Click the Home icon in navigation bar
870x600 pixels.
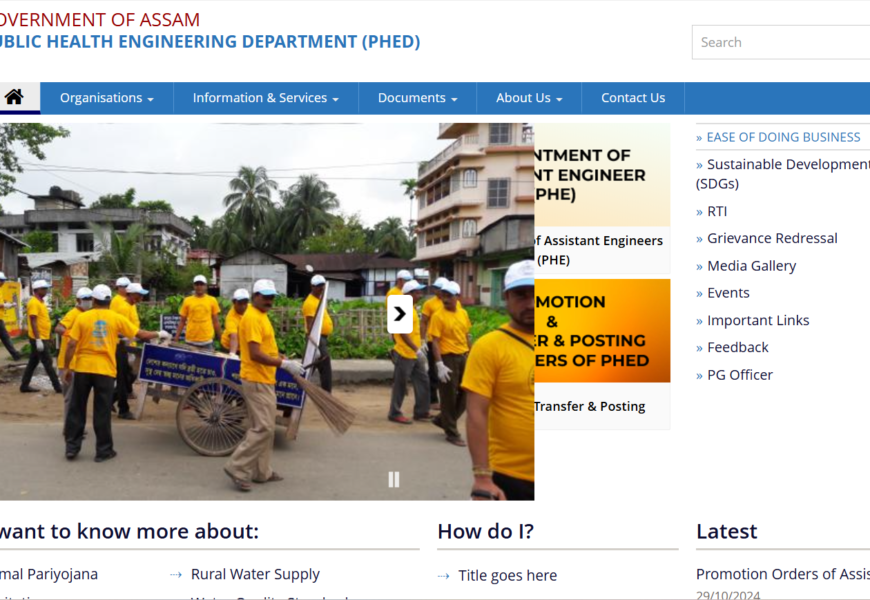pyautogui.click(x=14, y=98)
